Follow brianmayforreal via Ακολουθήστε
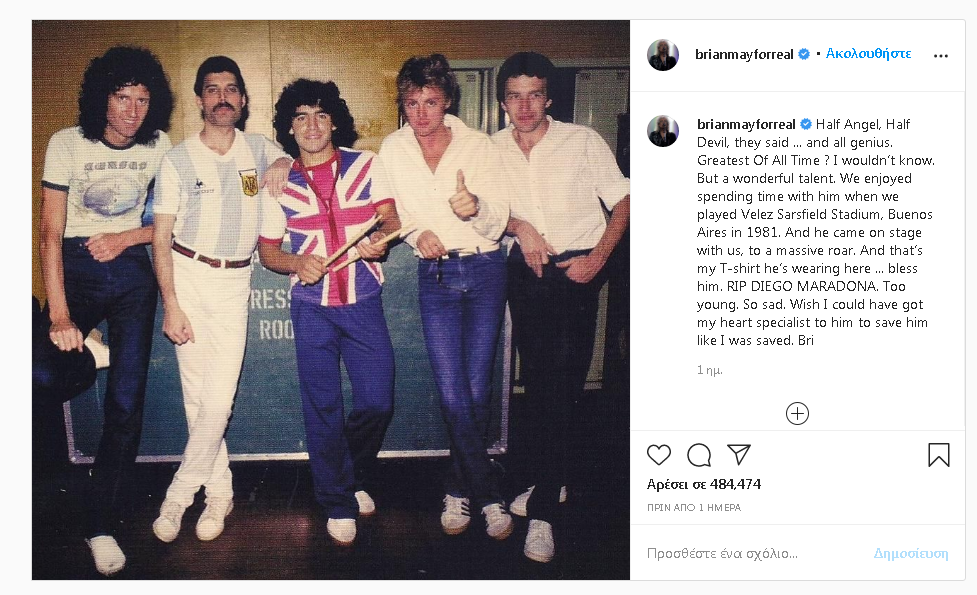The width and height of the screenshot is (977, 595). click(868, 54)
